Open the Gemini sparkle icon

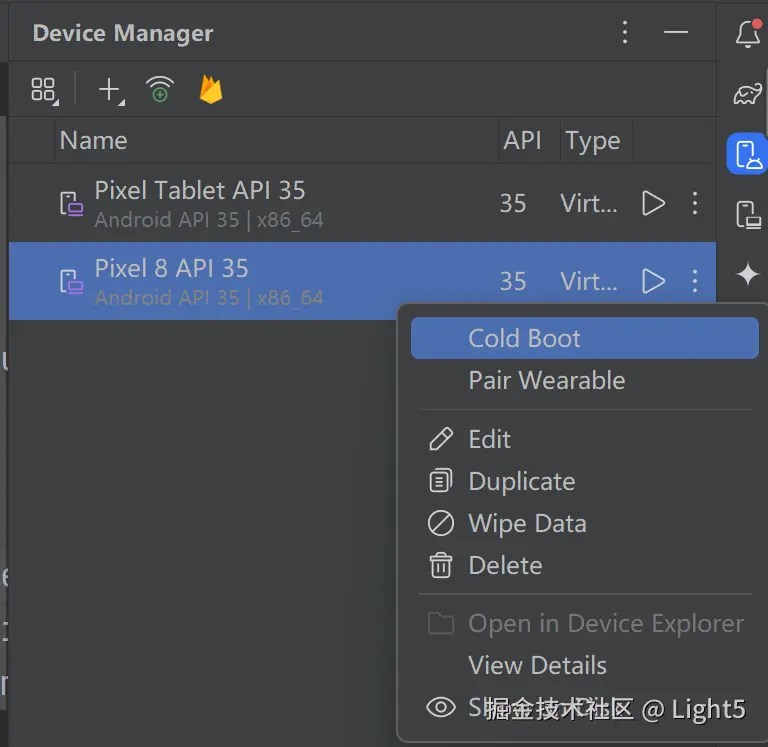[747, 274]
